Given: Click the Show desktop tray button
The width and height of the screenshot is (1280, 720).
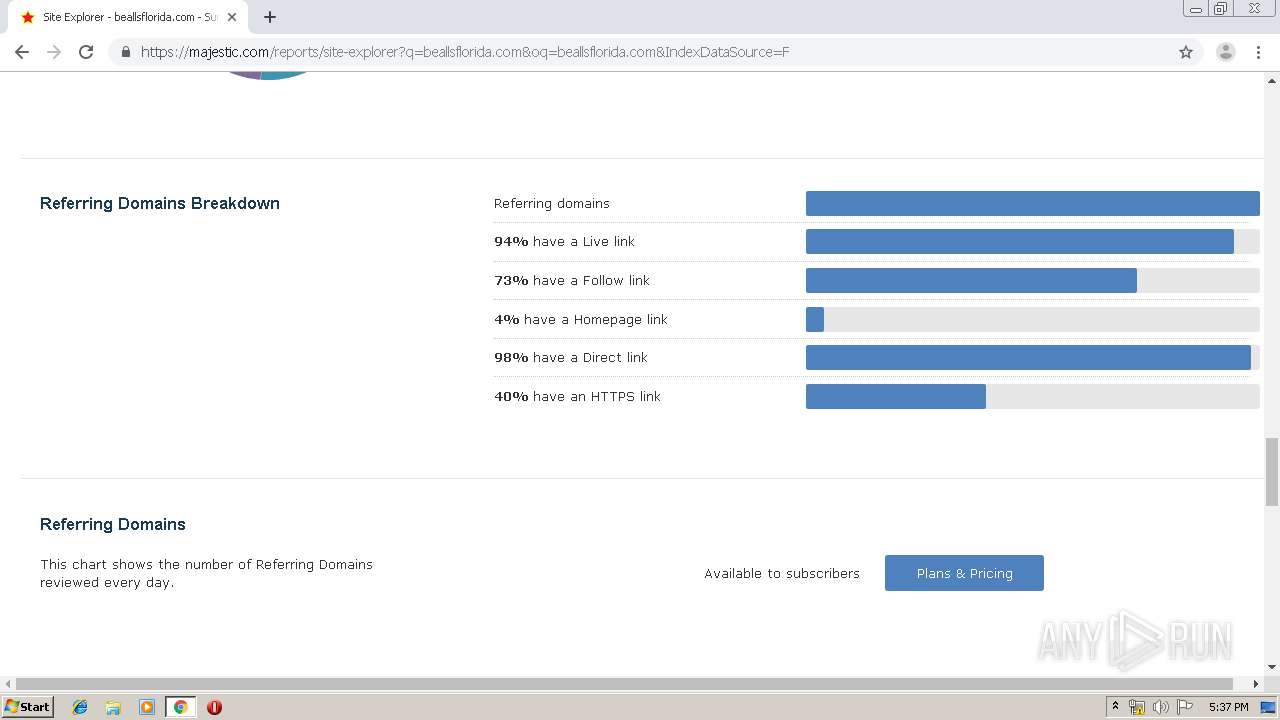Looking at the screenshot, I should (1268, 706).
